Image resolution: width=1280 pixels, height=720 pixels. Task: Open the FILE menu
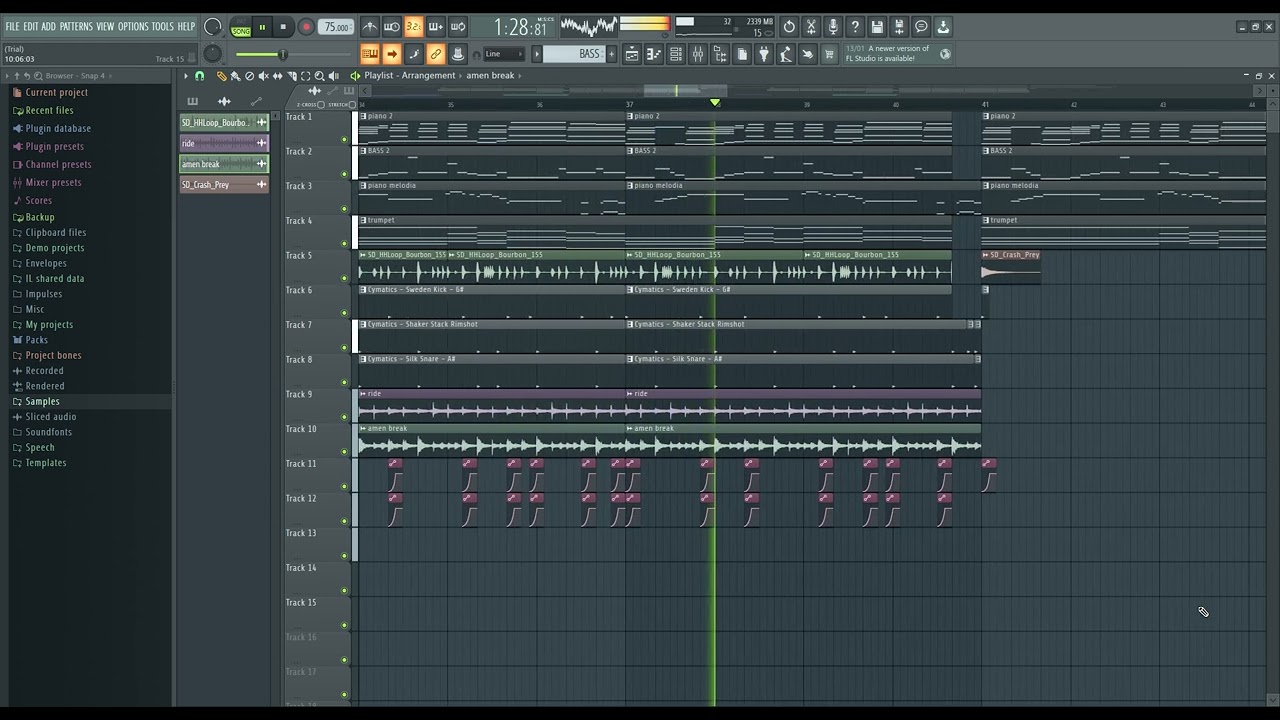click(x=13, y=27)
